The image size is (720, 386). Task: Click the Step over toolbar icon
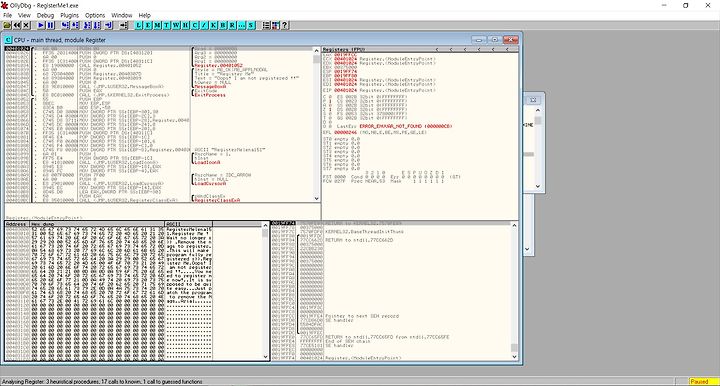tap(75, 25)
